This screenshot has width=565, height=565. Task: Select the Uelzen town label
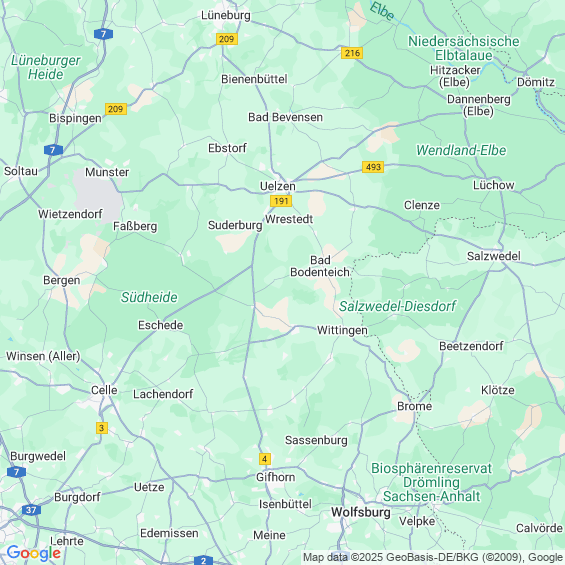point(278,186)
